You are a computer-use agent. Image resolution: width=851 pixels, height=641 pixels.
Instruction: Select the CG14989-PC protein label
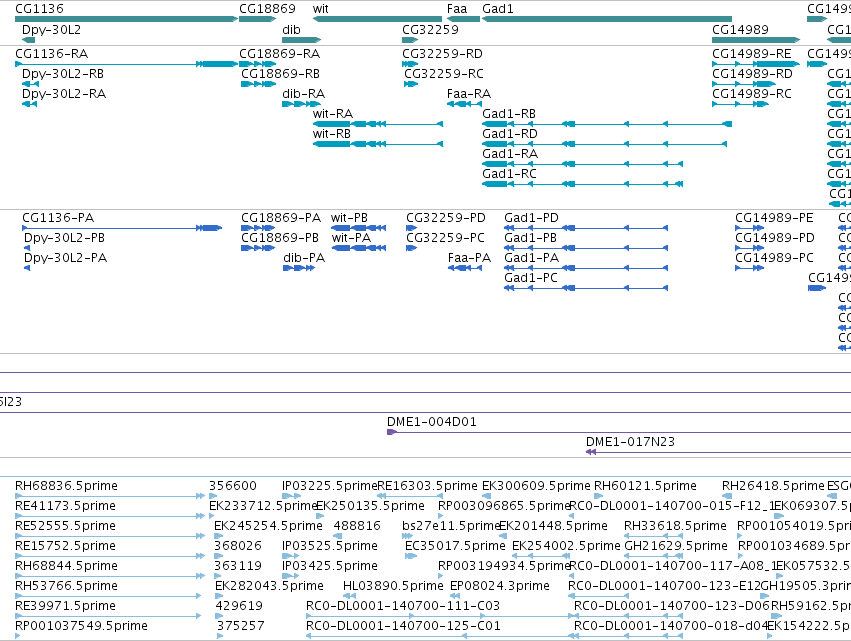(774, 258)
